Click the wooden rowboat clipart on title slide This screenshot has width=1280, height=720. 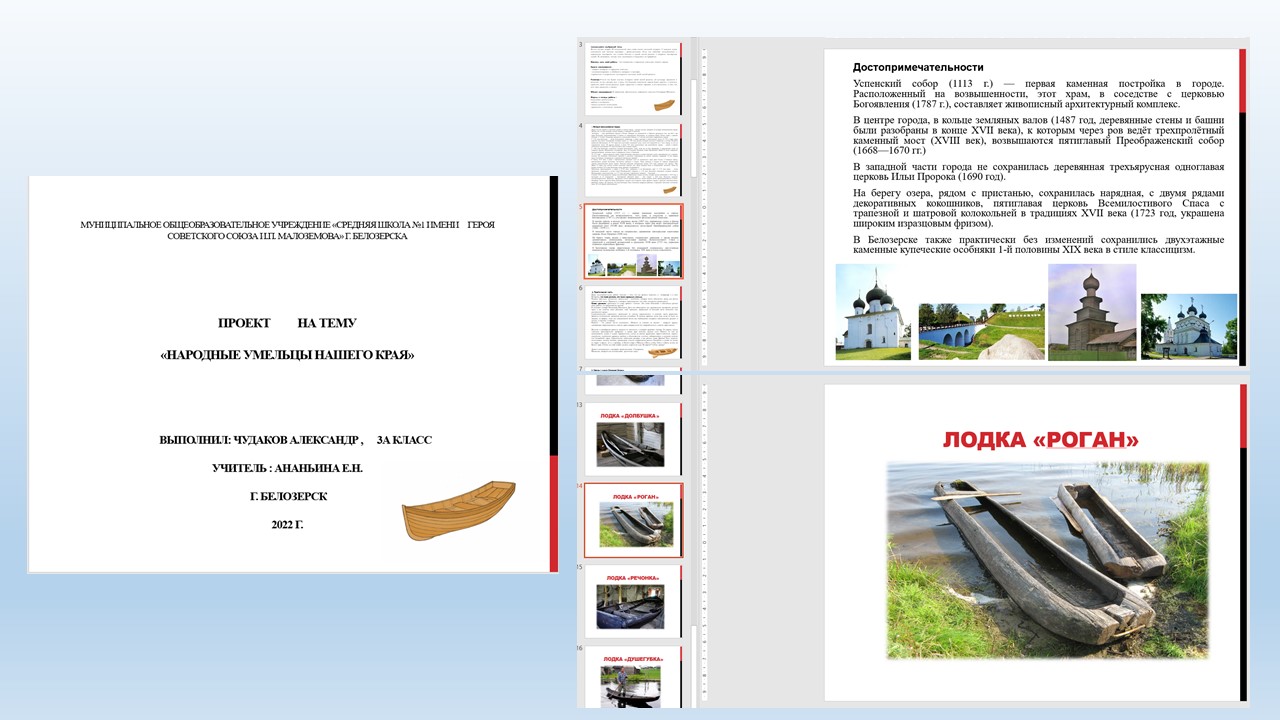(458, 510)
